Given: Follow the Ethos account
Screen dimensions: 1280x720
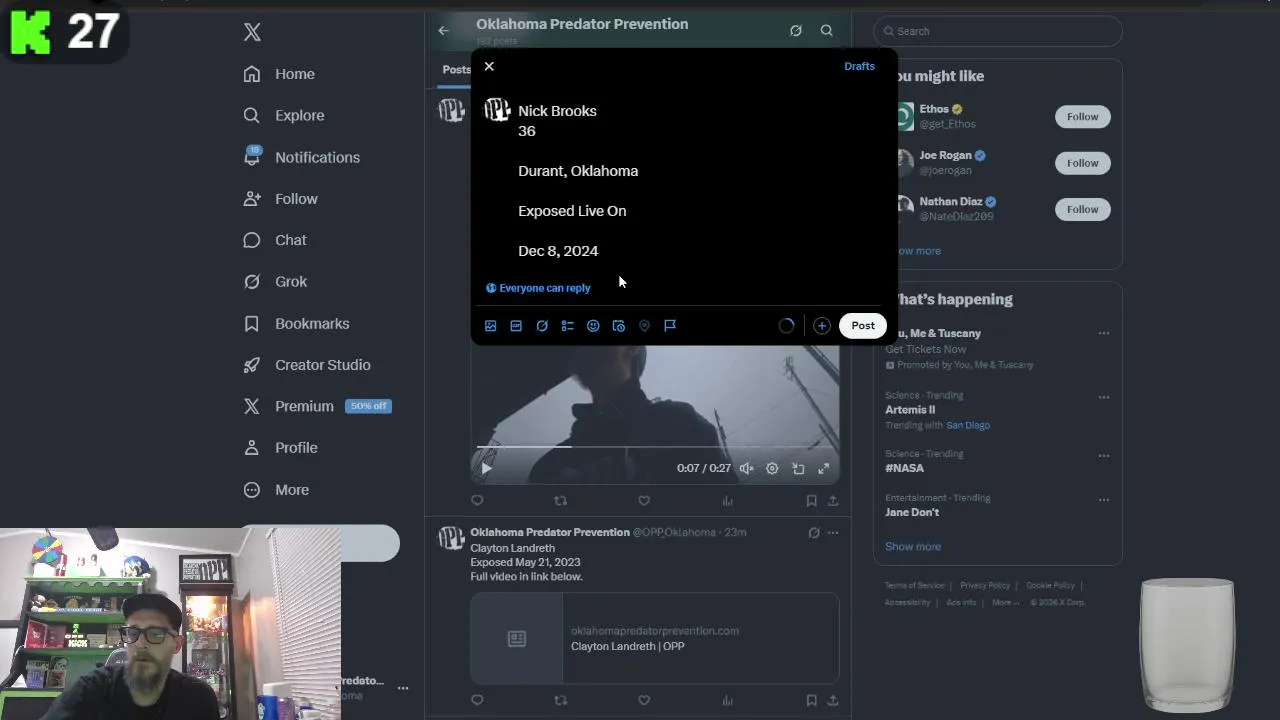Looking at the screenshot, I should point(1082,117).
